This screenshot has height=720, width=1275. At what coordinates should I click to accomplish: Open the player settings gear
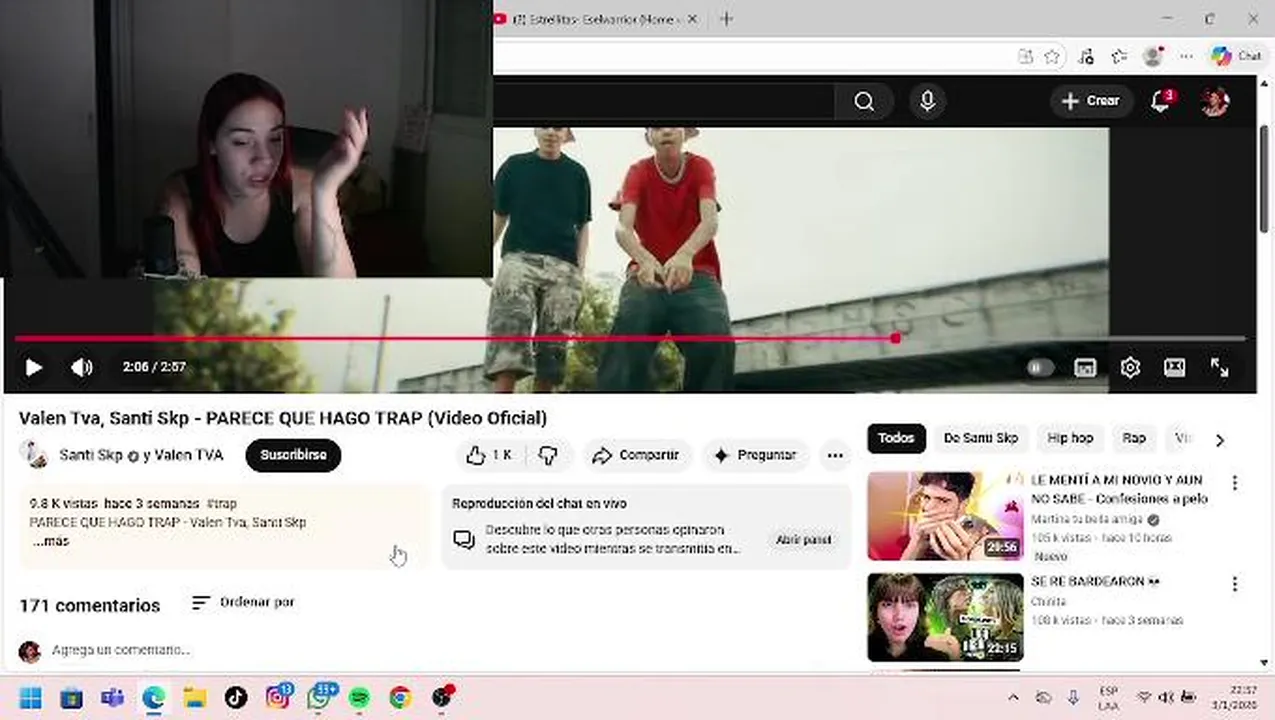(x=1130, y=368)
